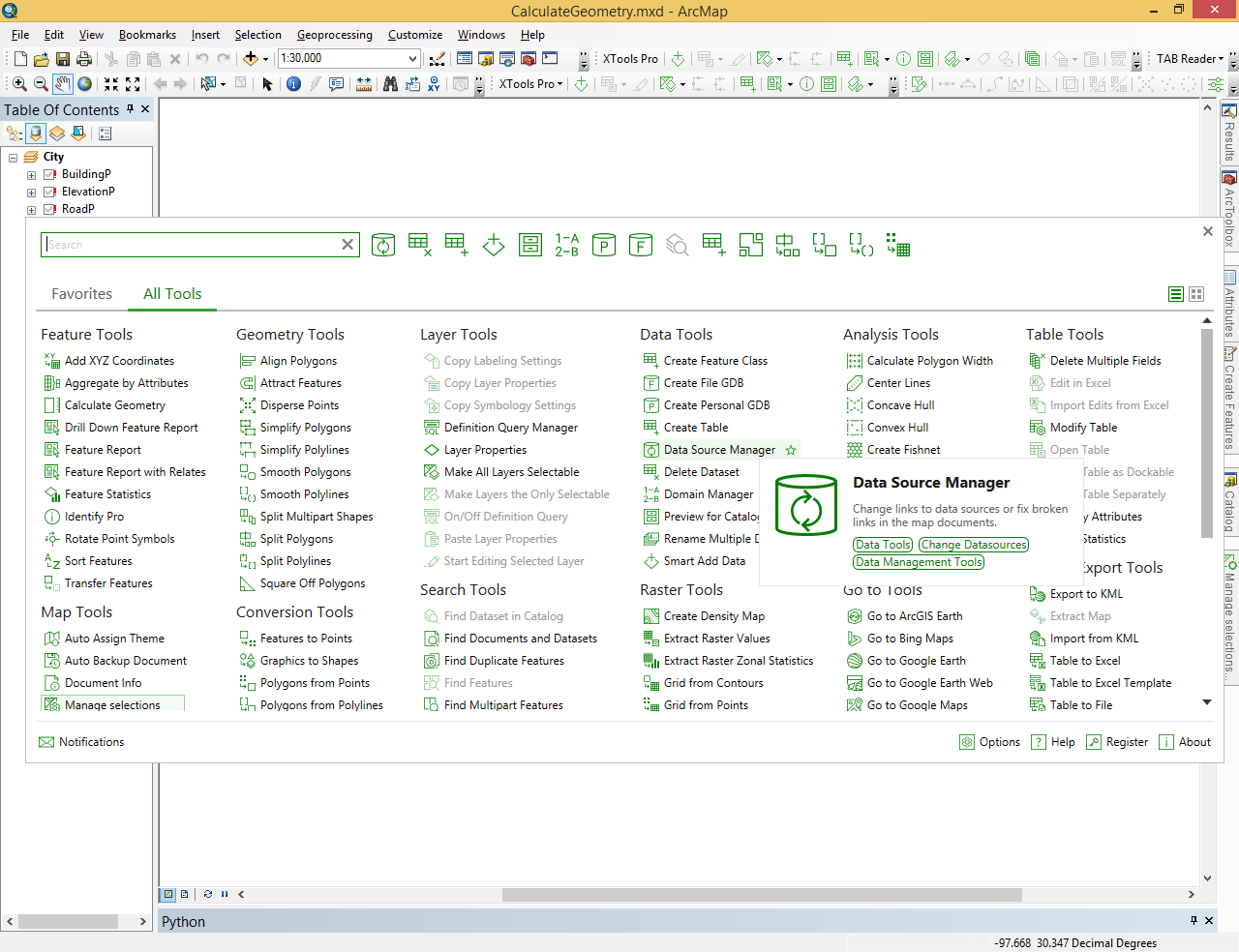Select the Zoom Out tool
1239x952 pixels.
tap(41, 84)
